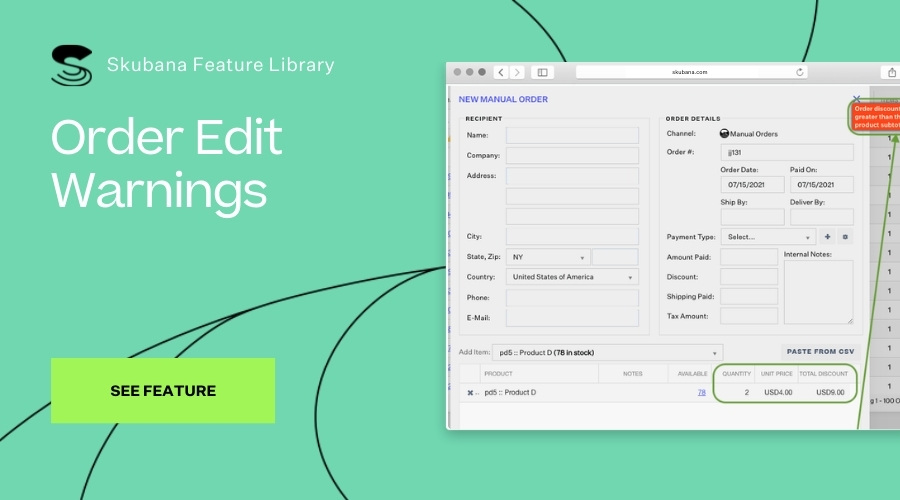Click the Deliver By date field

[x=821, y=217]
